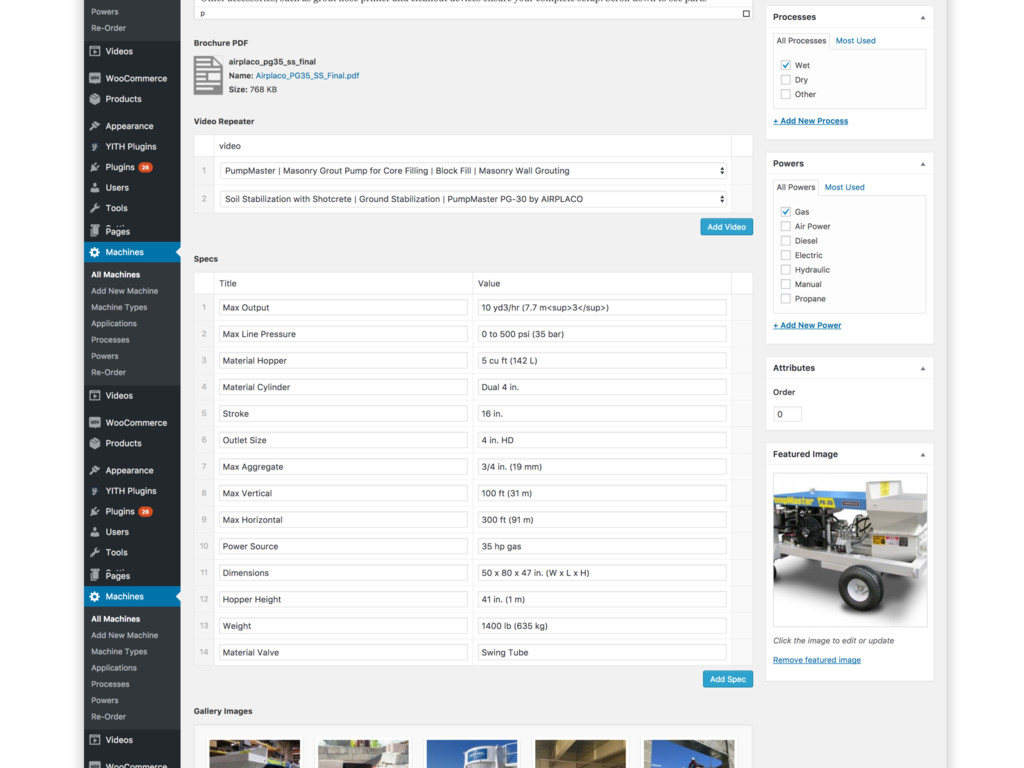This screenshot has height=768, width=1024.
Task: Click the Users person icon in the upper sidebar menu
Action: (95, 187)
